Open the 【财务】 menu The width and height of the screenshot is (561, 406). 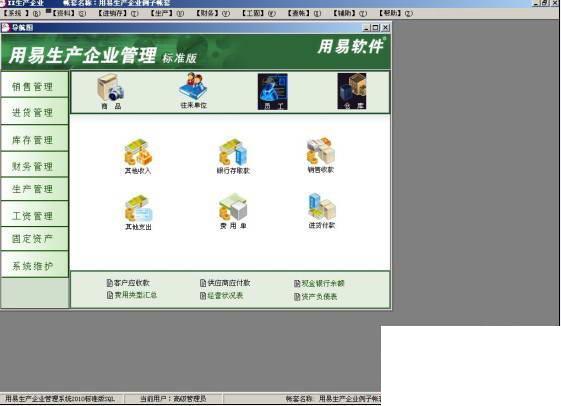[212, 13]
